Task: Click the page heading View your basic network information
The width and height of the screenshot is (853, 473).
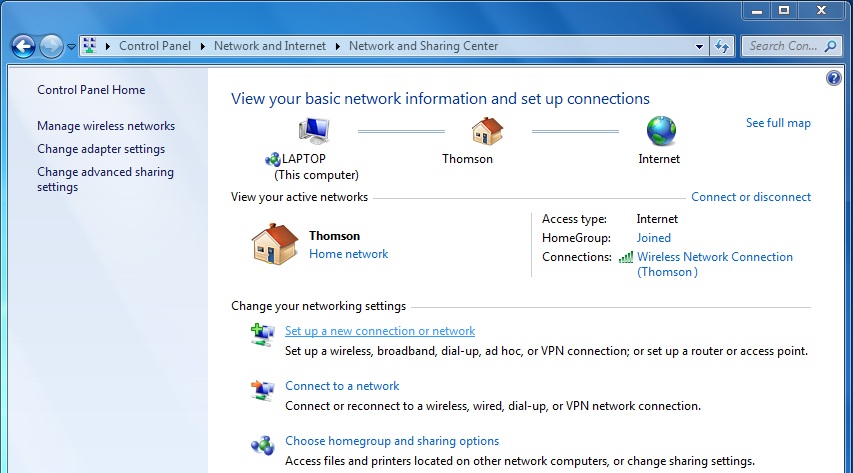Action: click(440, 99)
